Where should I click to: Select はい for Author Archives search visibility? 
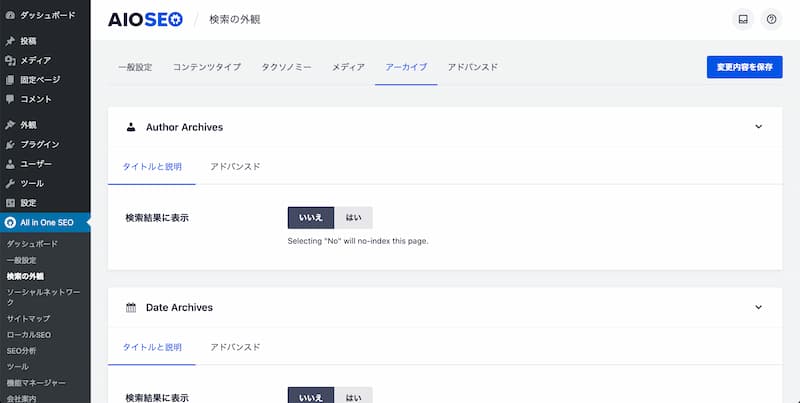point(354,217)
